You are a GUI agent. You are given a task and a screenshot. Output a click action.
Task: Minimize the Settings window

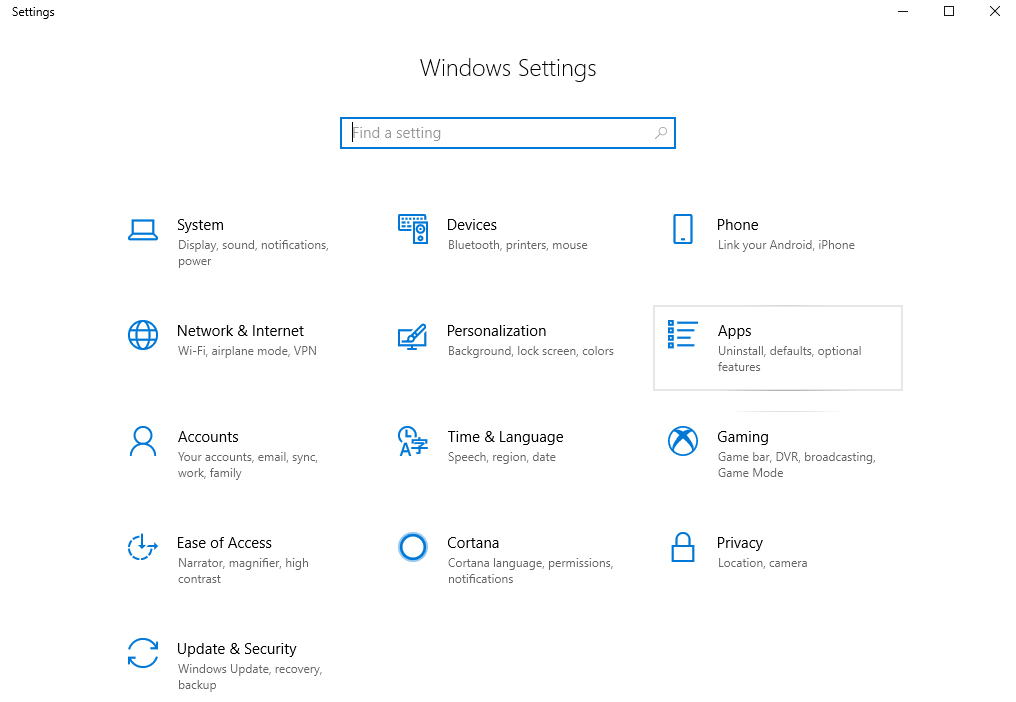pos(903,11)
